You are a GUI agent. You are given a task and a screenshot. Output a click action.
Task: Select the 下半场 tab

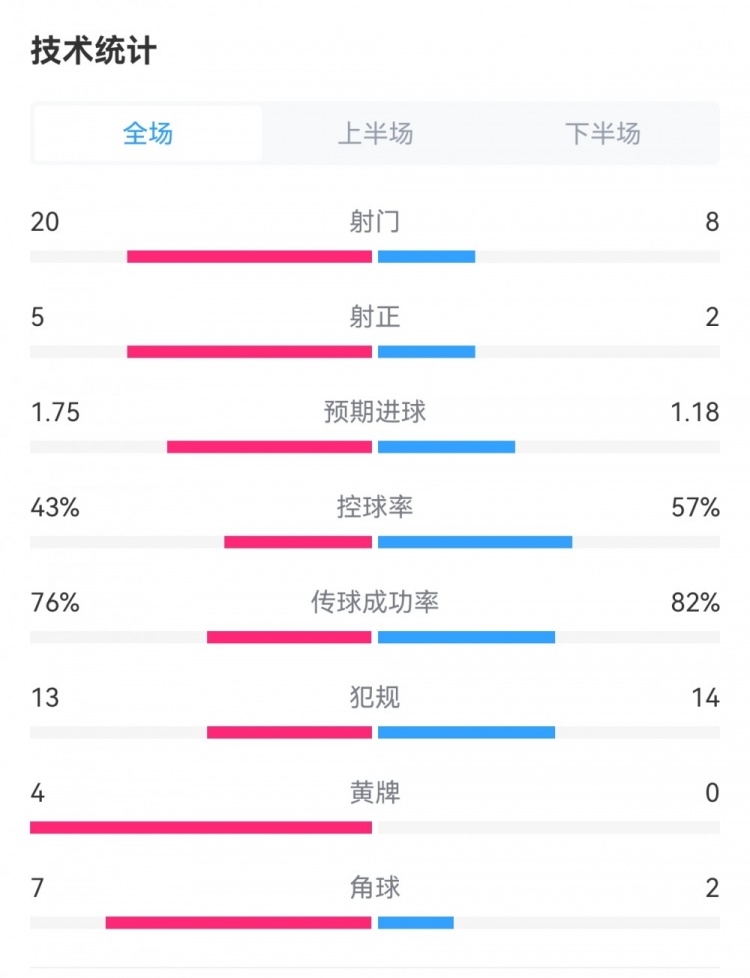pos(602,133)
